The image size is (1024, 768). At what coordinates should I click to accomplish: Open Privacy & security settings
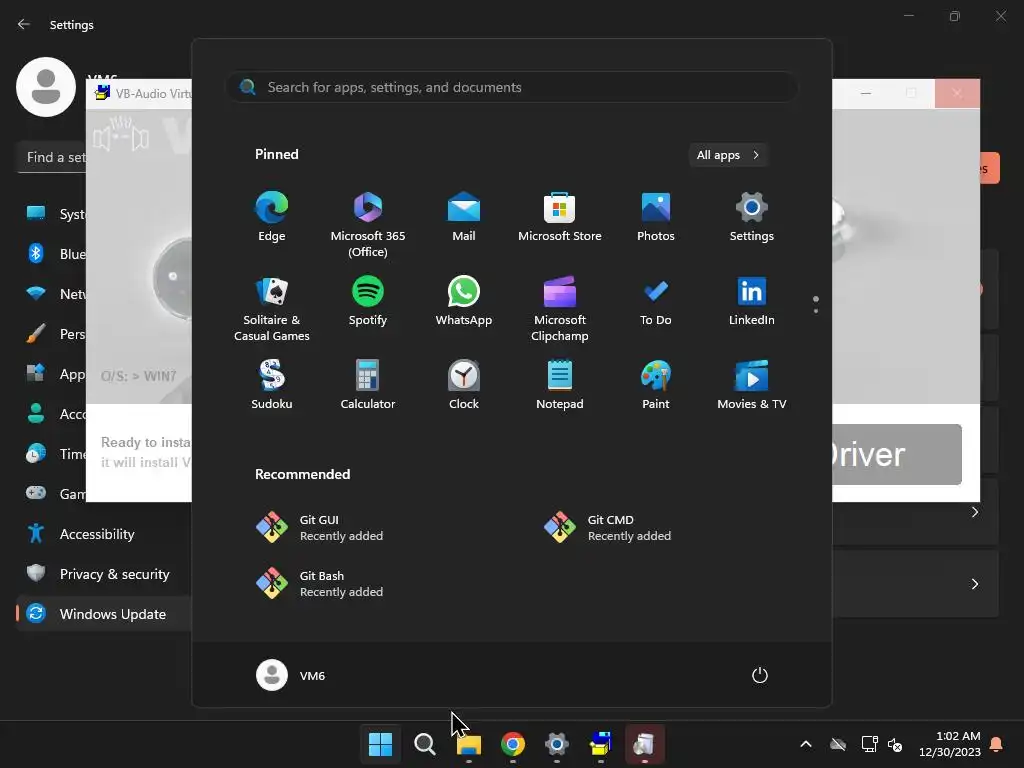(x=104, y=574)
